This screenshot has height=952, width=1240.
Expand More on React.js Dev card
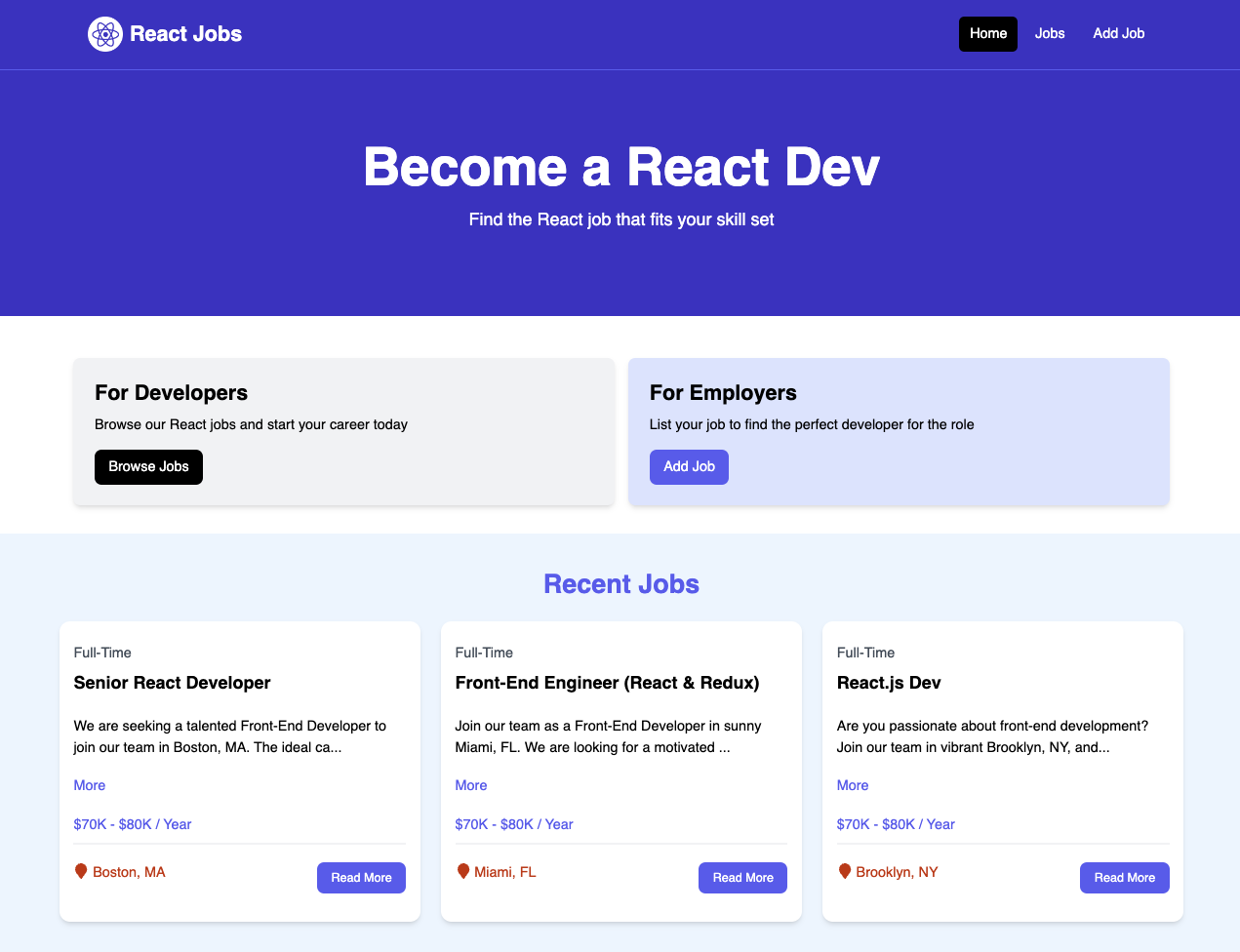853,785
